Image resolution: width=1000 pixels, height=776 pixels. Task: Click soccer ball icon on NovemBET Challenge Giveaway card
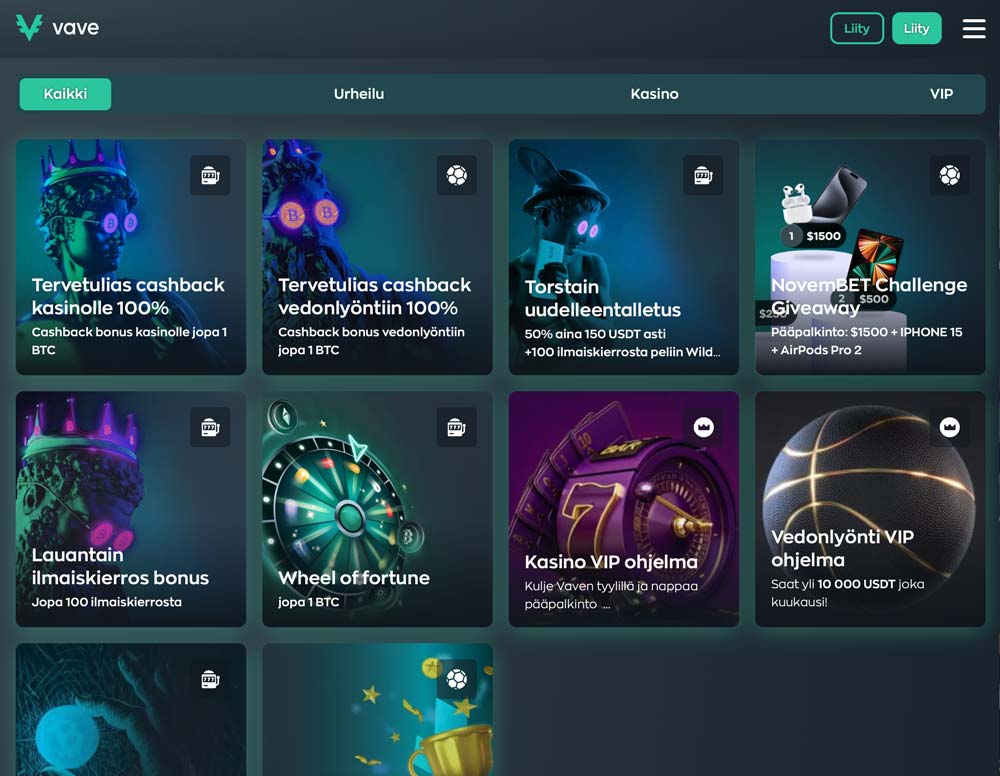pyautogui.click(x=950, y=175)
